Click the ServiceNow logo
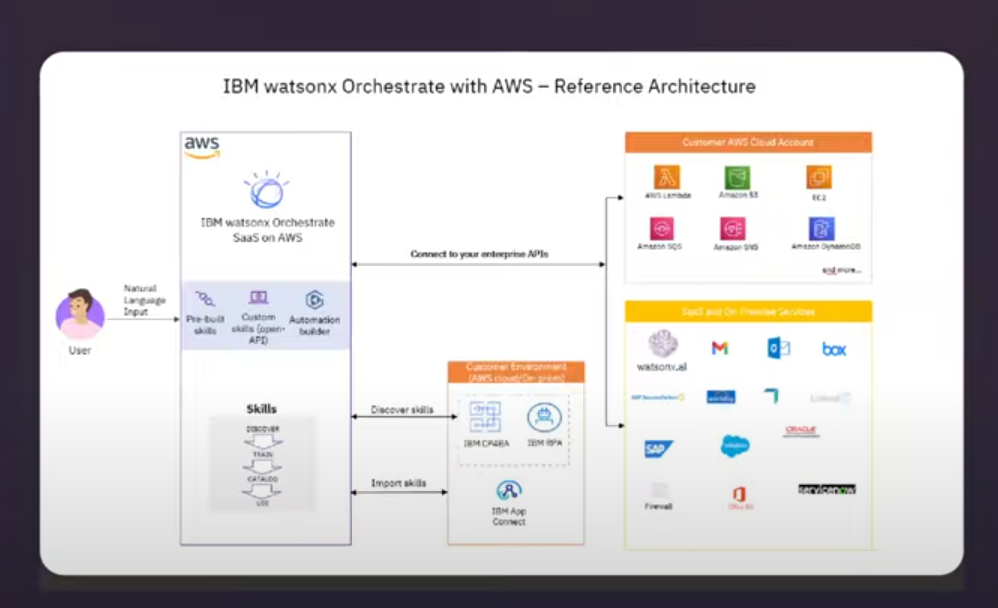The height and width of the screenshot is (608, 998). 827,489
